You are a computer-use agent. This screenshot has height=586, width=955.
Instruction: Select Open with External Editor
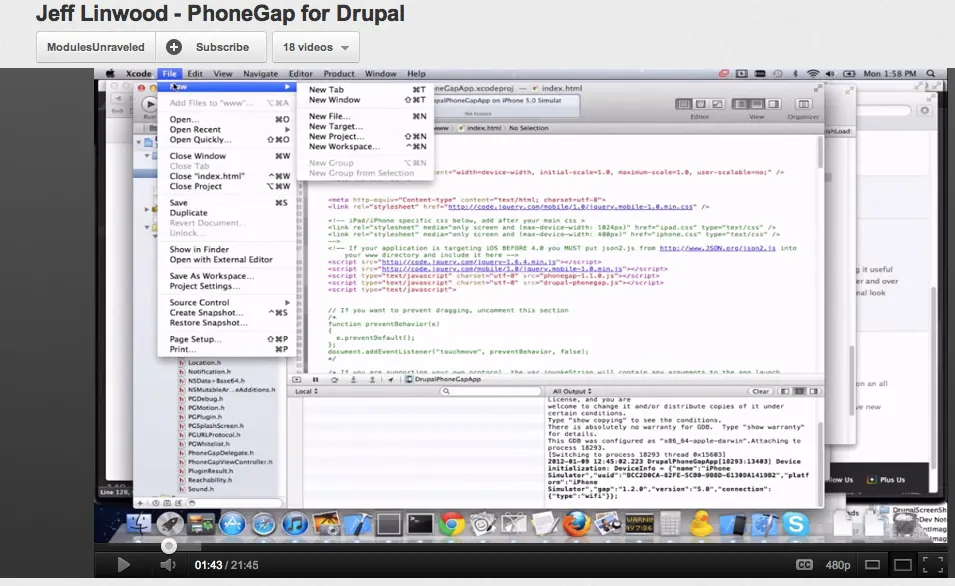click(x=227, y=259)
